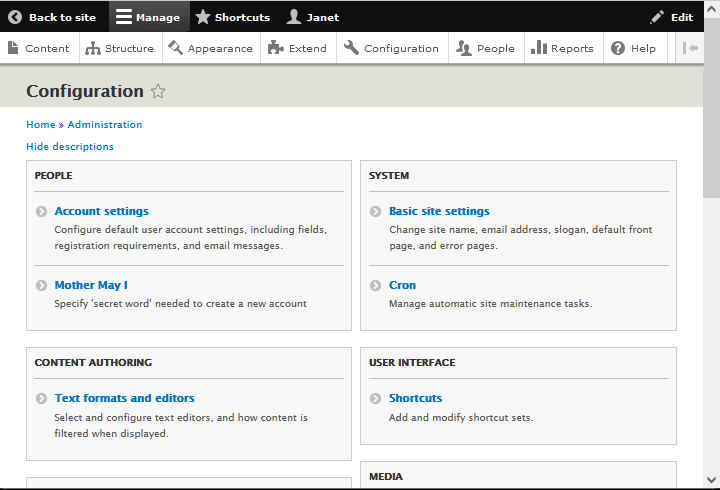Open the Structure admin menu
The image size is (720, 490).
tap(119, 48)
